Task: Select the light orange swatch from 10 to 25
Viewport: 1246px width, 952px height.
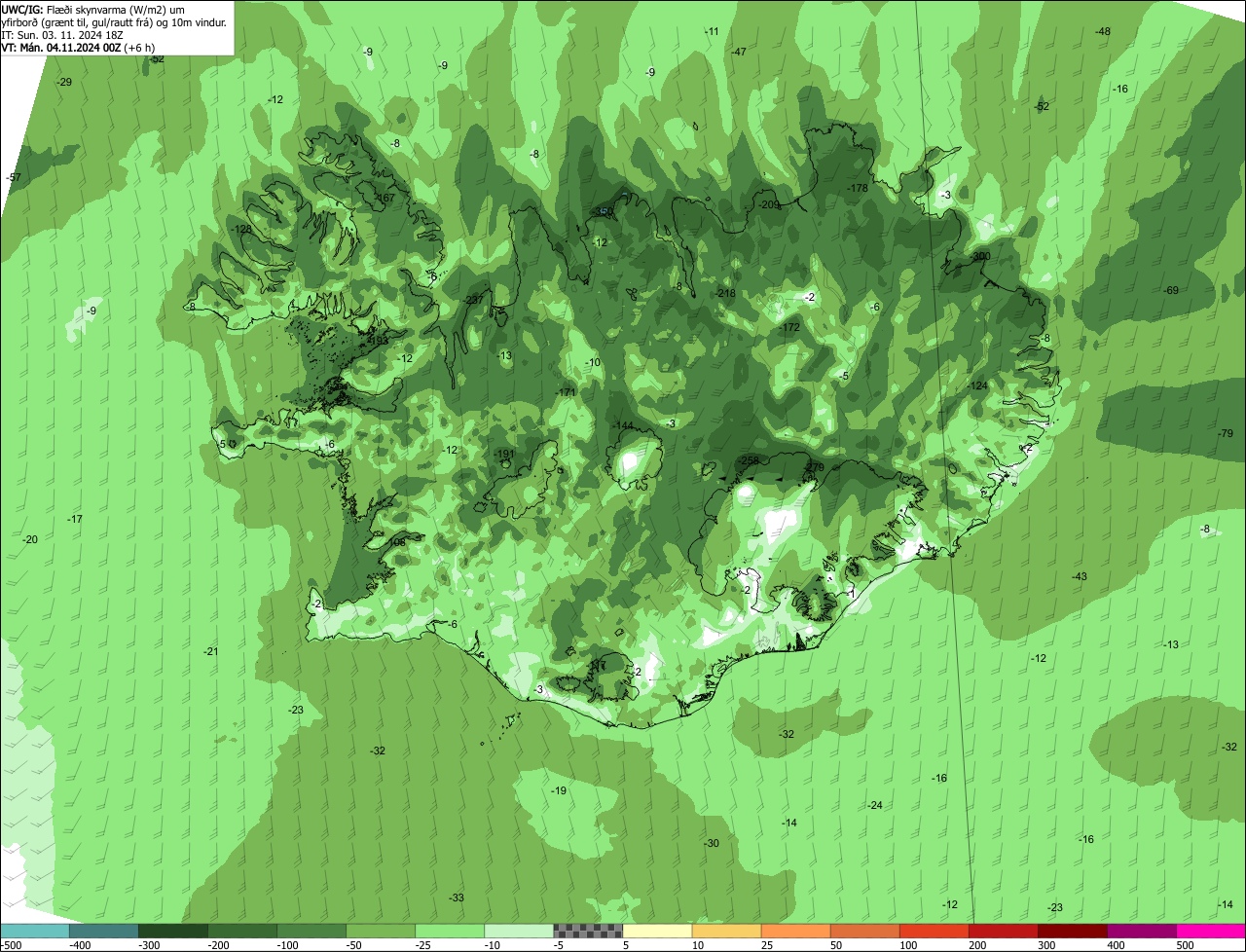Action: [x=726, y=931]
